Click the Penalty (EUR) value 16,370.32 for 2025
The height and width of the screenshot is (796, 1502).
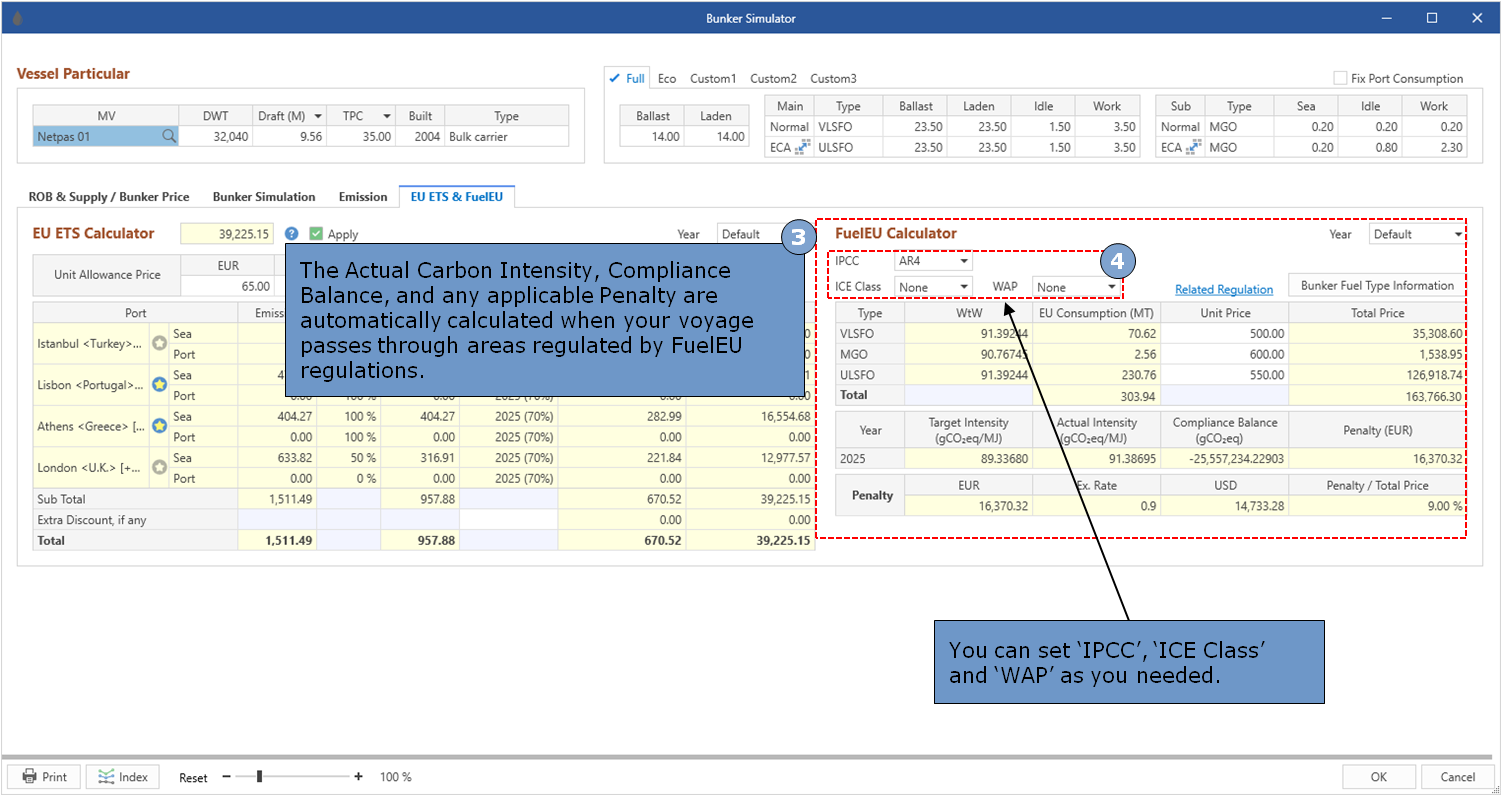(x=1377, y=458)
